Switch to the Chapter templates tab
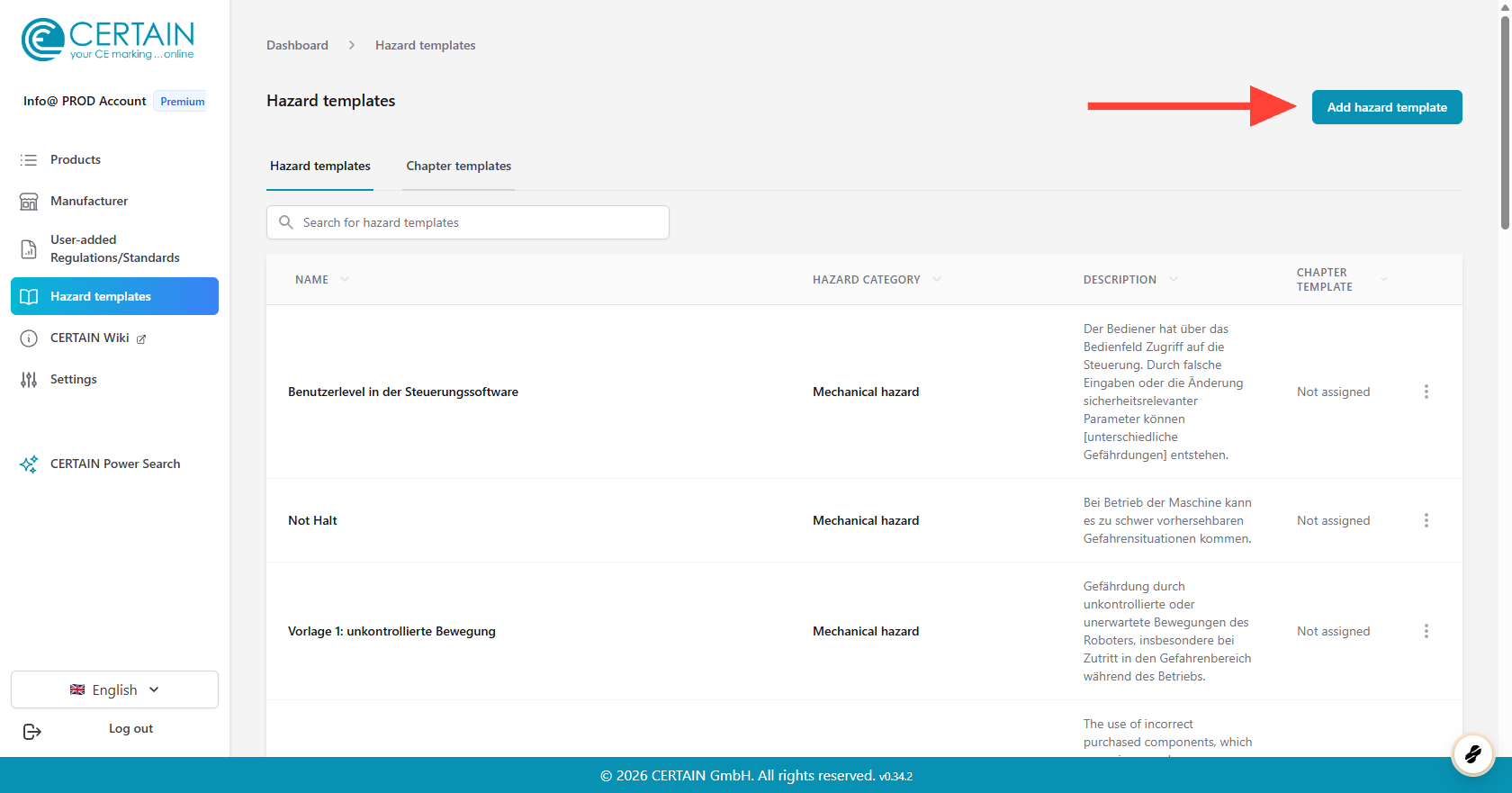 pyautogui.click(x=459, y=166)
